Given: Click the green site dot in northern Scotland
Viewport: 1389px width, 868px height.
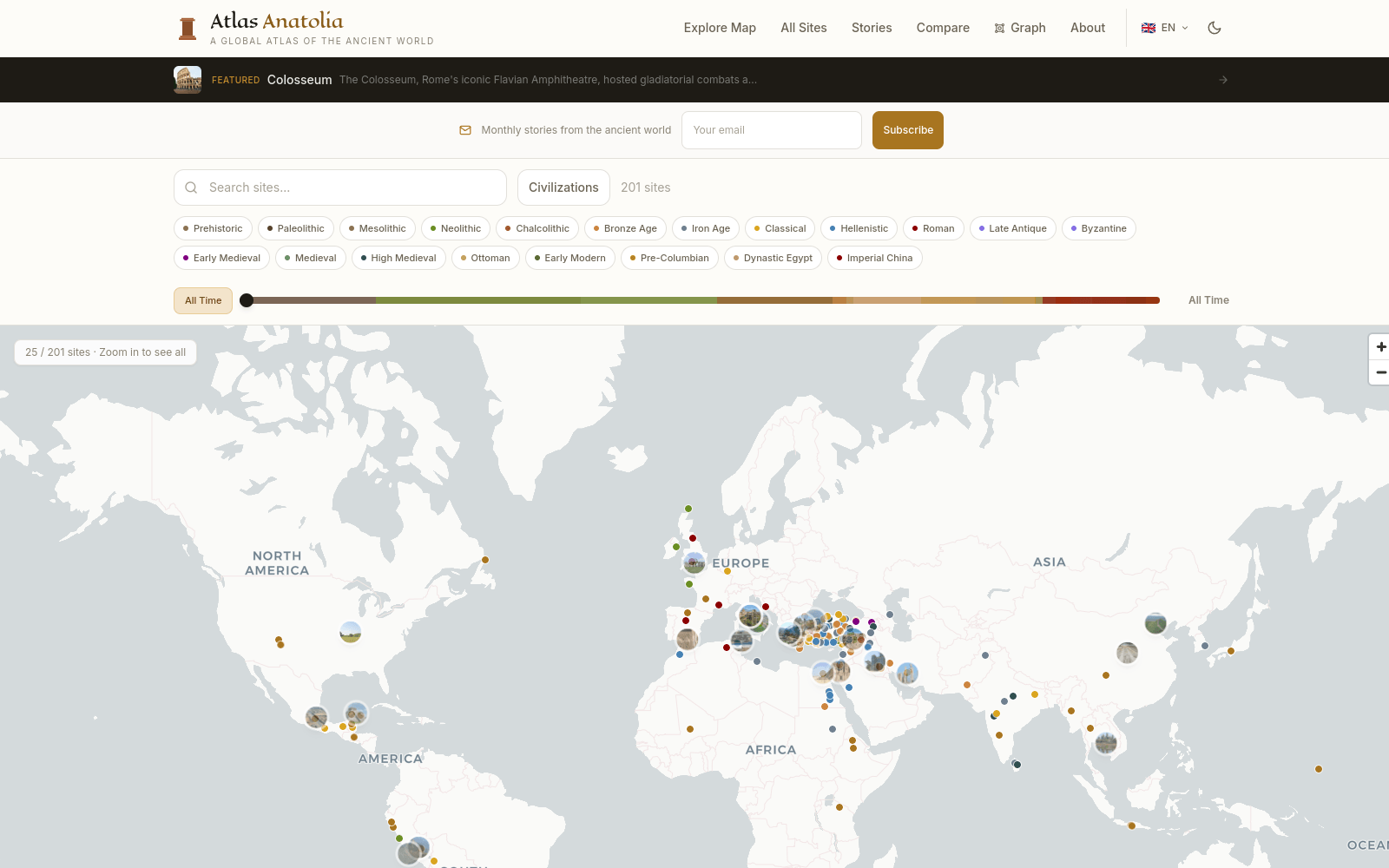Looking at the screenshot, I should [688, 509].
